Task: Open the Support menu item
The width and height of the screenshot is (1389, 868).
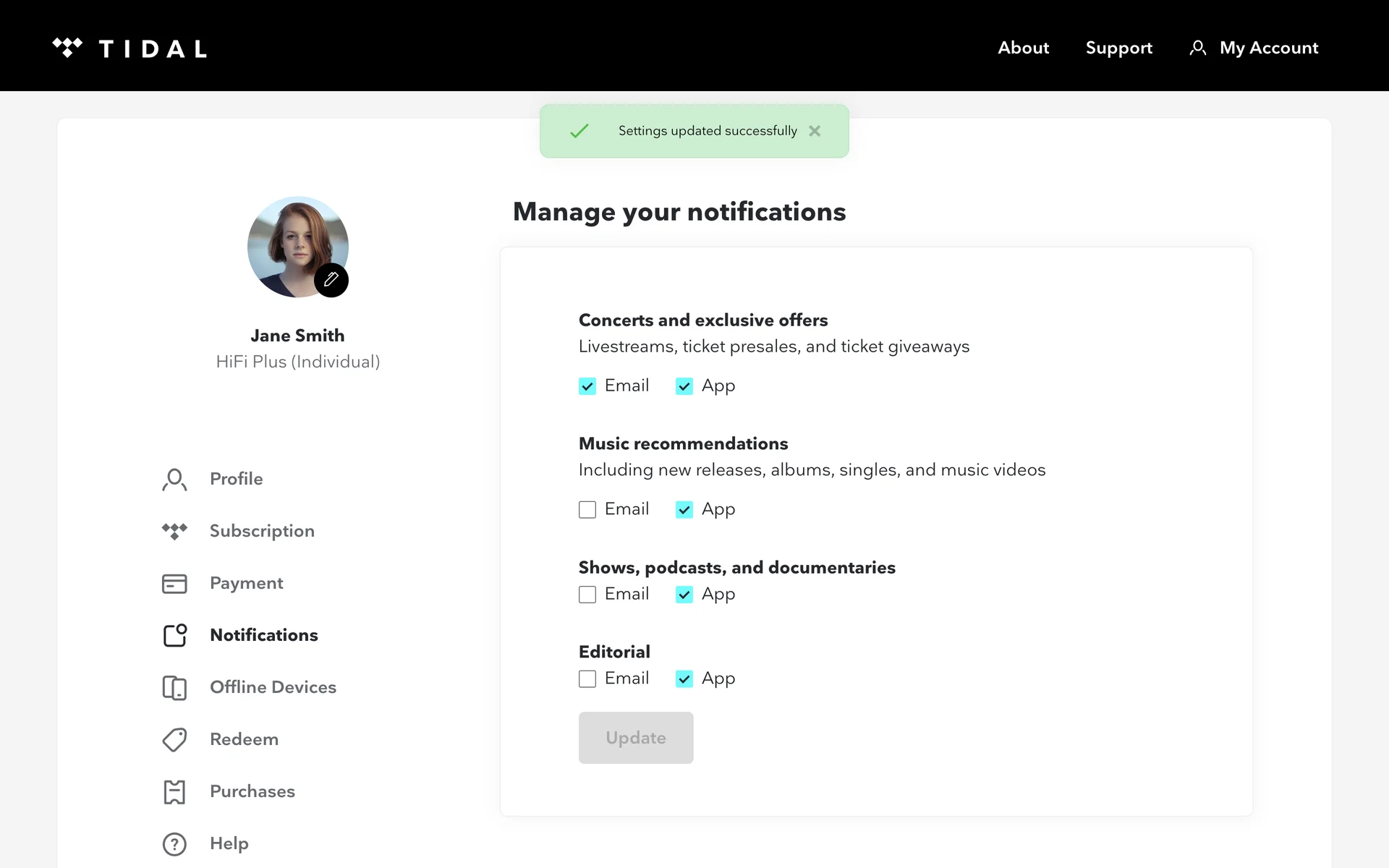Action: pos(1118,48)
